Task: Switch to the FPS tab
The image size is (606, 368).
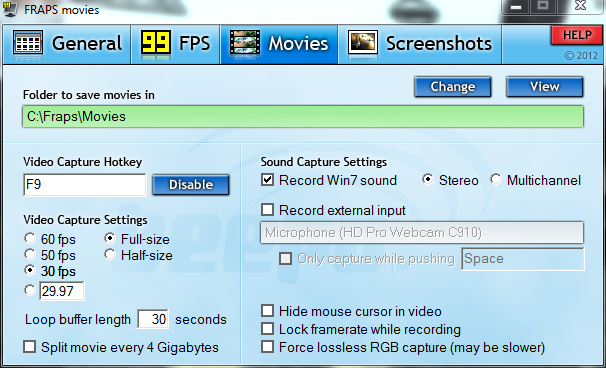Action: [x=176, y=44]
